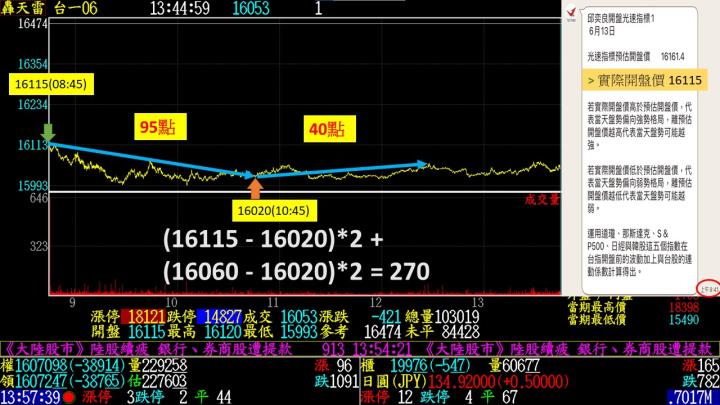
Task: Click the red 成交量 volume label
Action: [544, 200]
